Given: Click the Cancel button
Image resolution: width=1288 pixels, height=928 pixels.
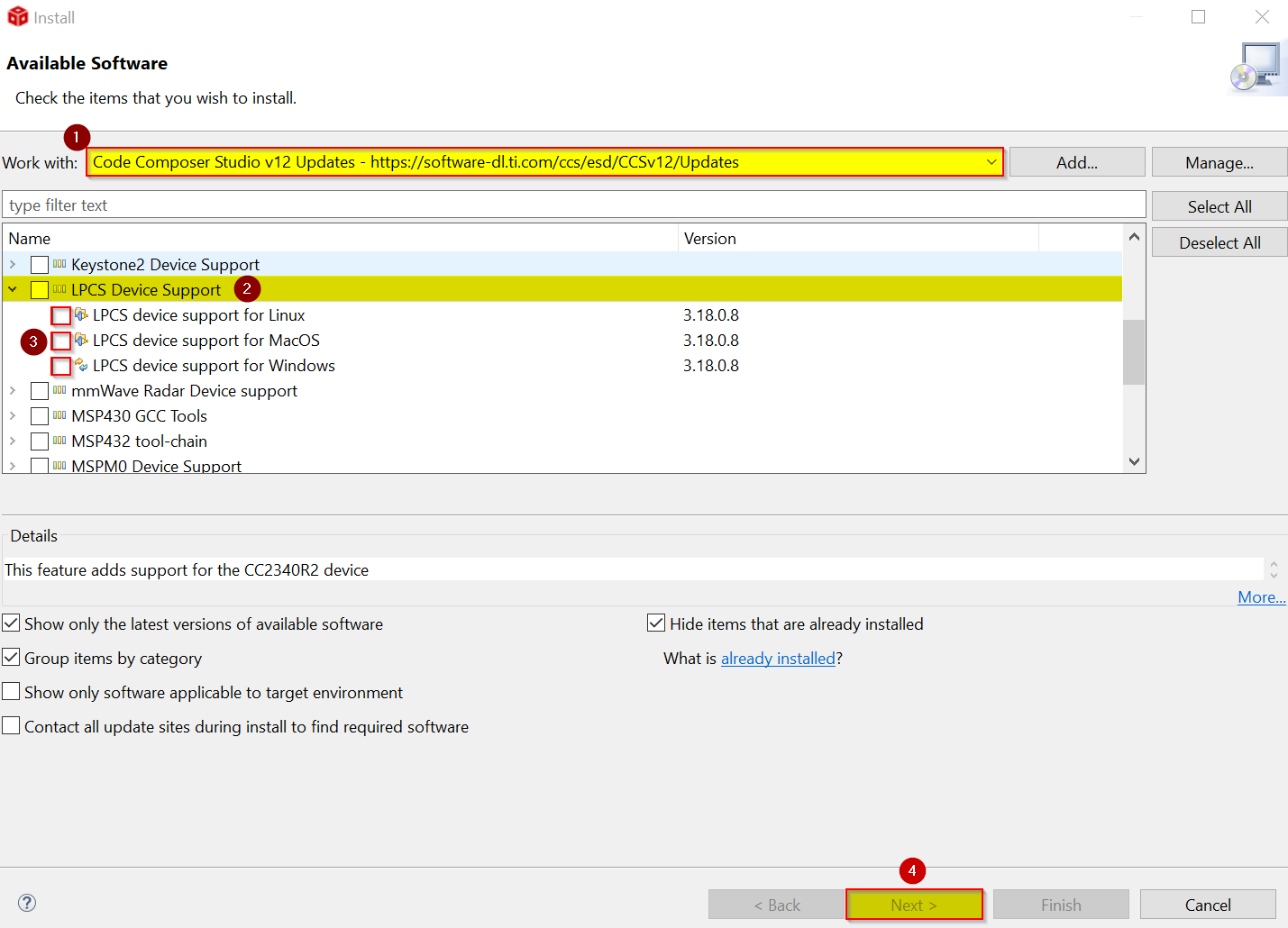Looking at the screenshot, I should [x=1208, y=905].
